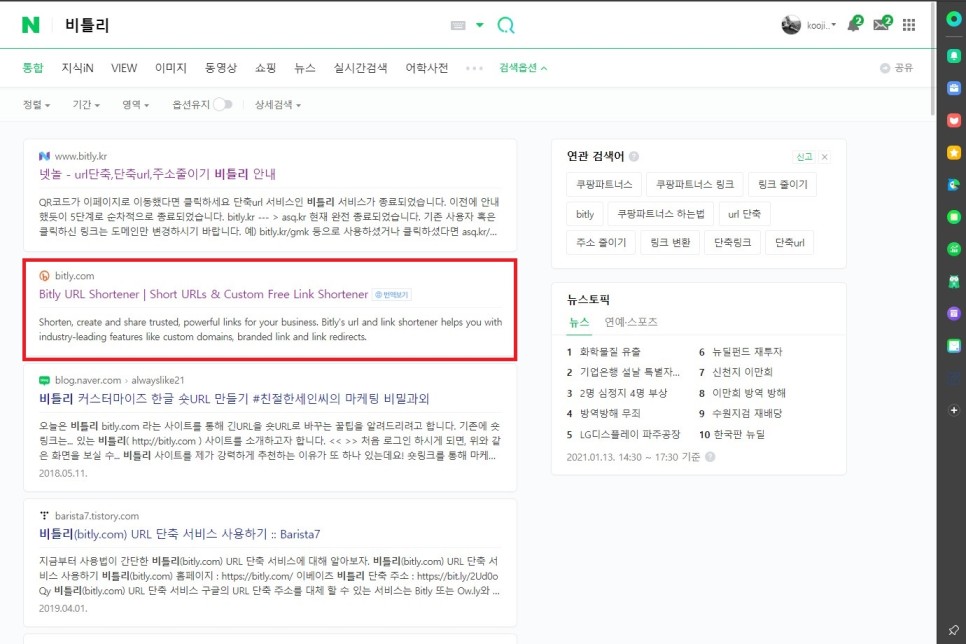Click the www.bitly.kr URL
The image size is (966, 644).
click(81, 157)
